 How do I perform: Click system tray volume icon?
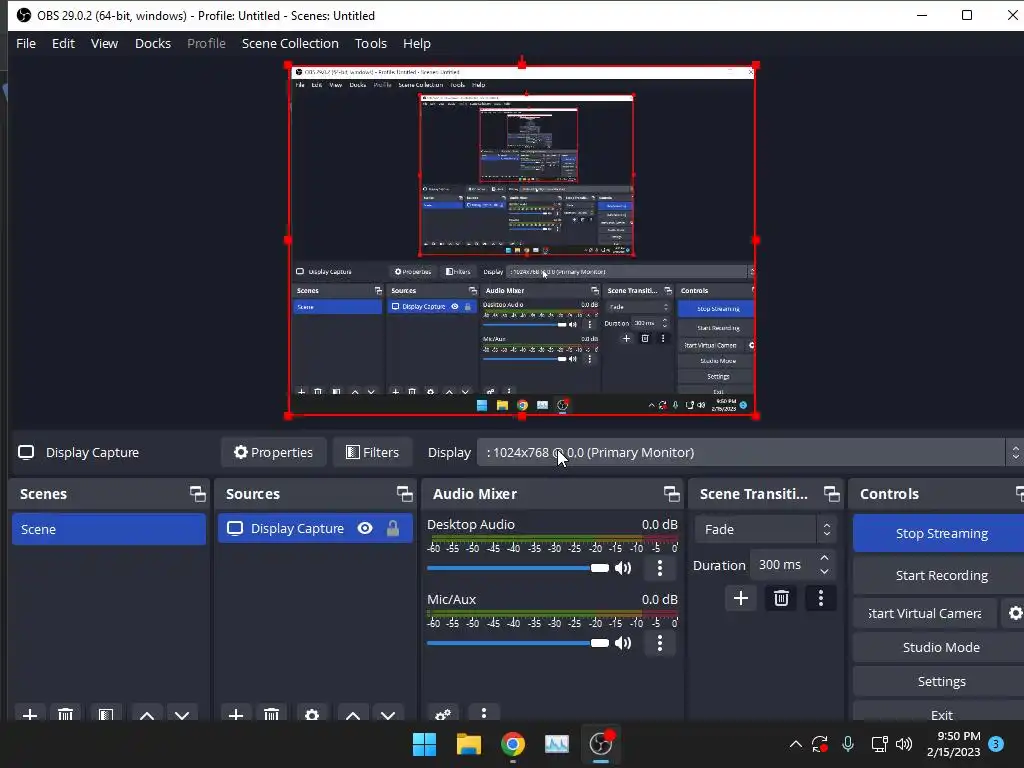click(x=904, y=744)
